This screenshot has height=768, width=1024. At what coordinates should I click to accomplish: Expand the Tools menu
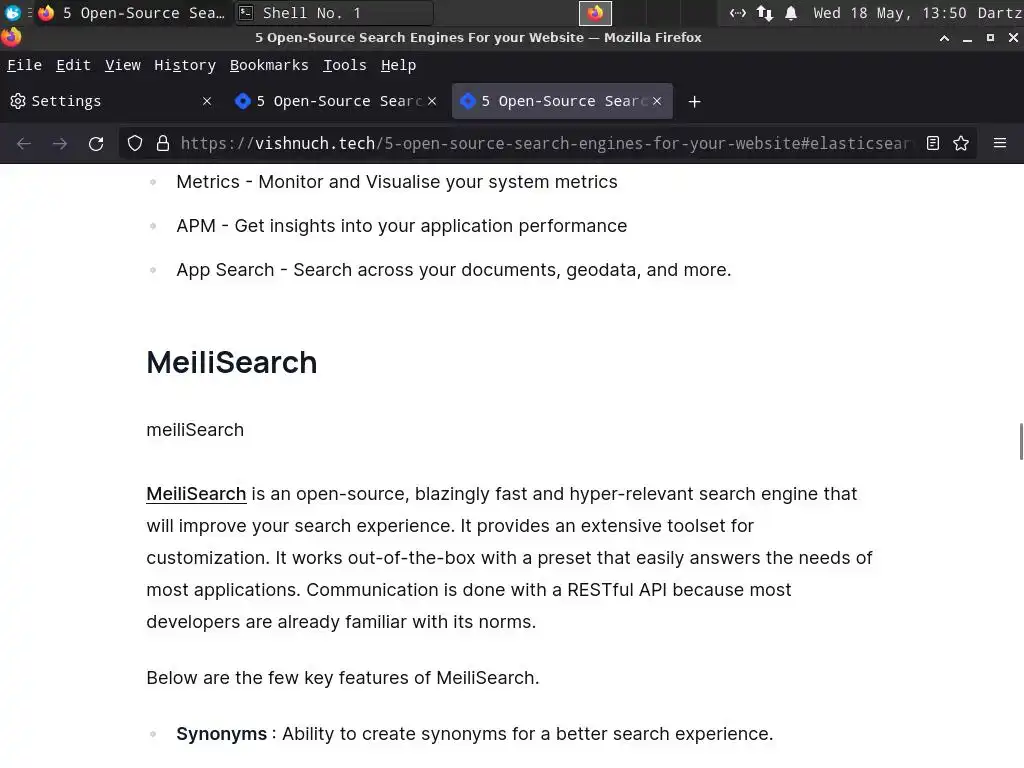coord(344,65)
